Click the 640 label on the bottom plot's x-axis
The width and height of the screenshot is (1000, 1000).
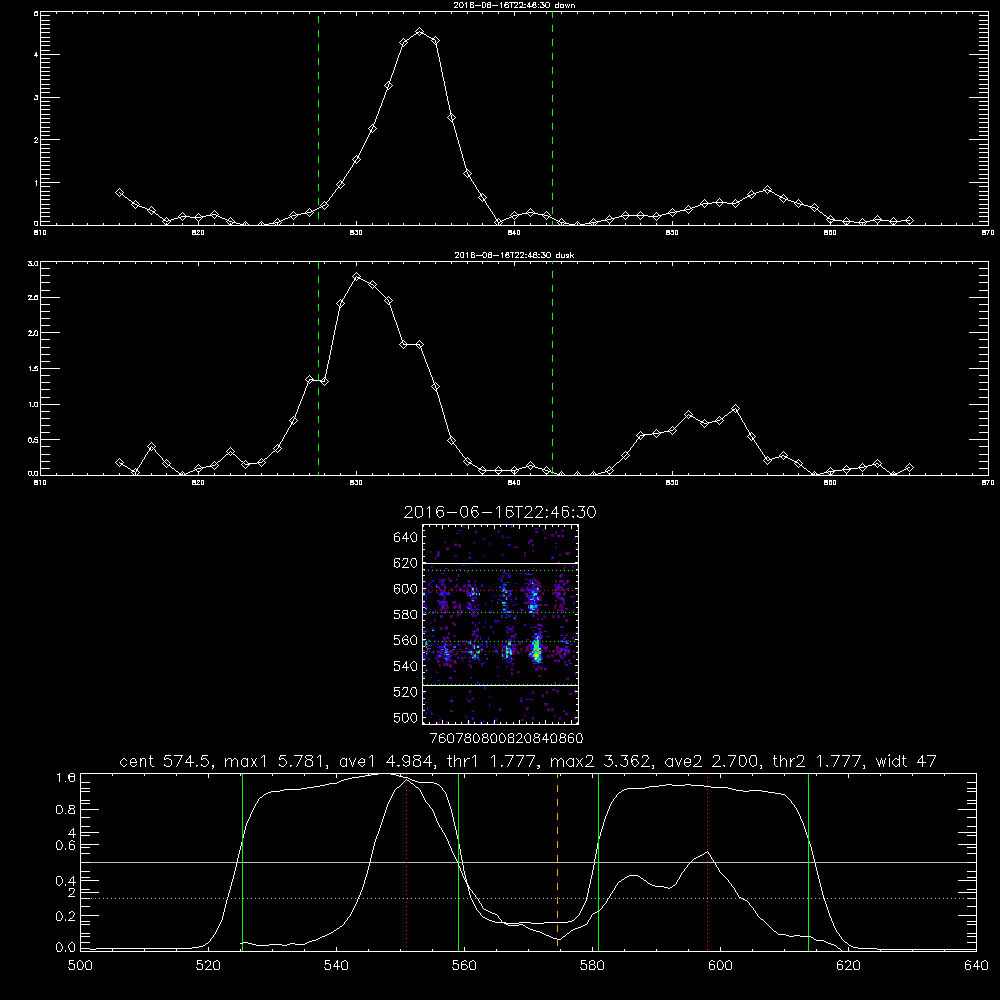[976, 965]
